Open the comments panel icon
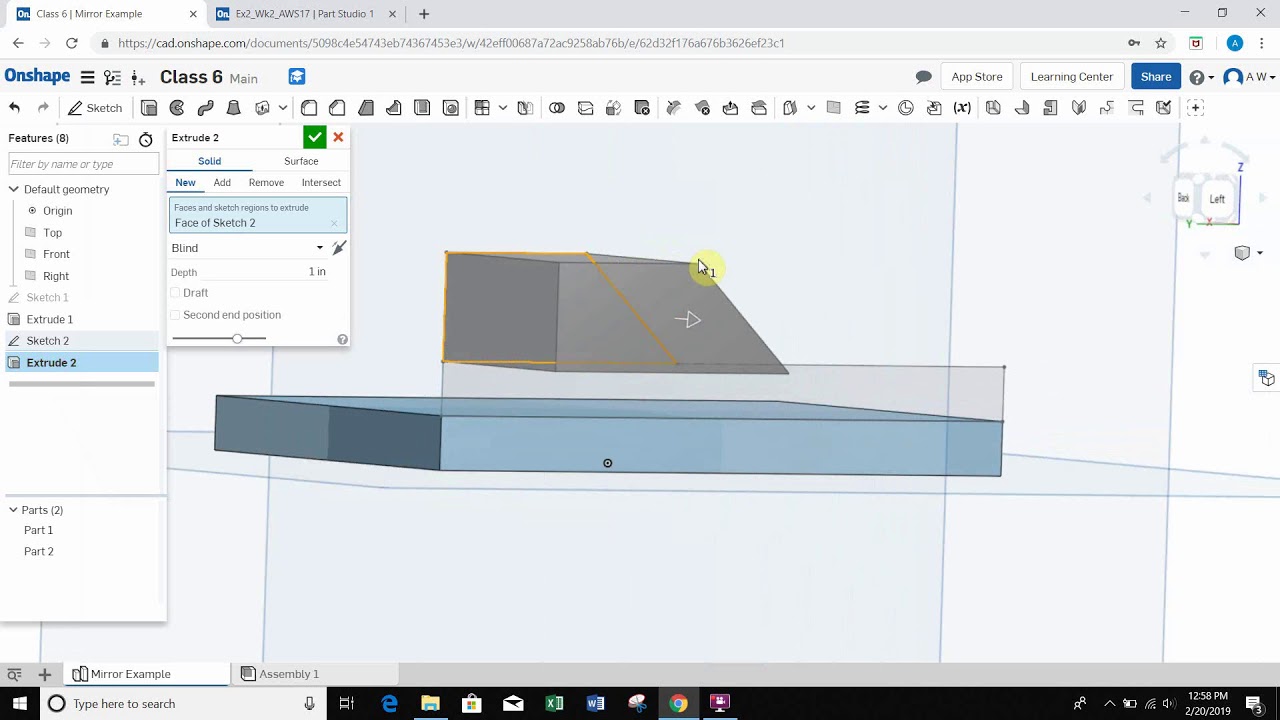This screenshot has width=1280, height=720. tap(924, 77)
